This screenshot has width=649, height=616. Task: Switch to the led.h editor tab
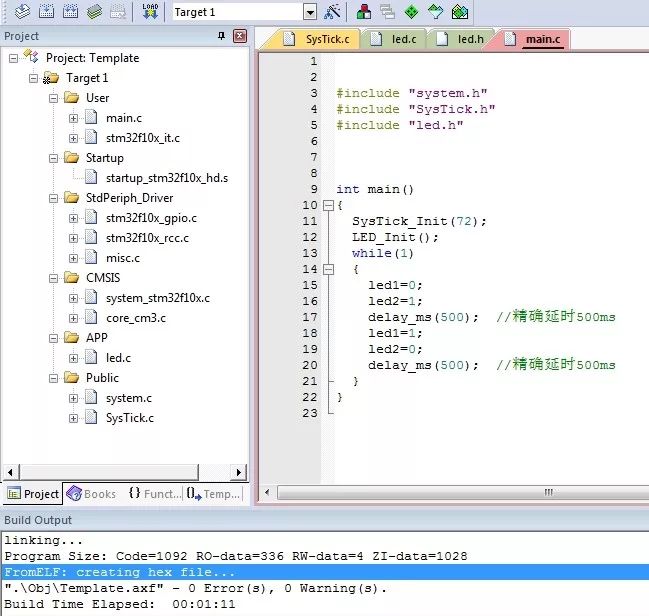click(460, 39)
